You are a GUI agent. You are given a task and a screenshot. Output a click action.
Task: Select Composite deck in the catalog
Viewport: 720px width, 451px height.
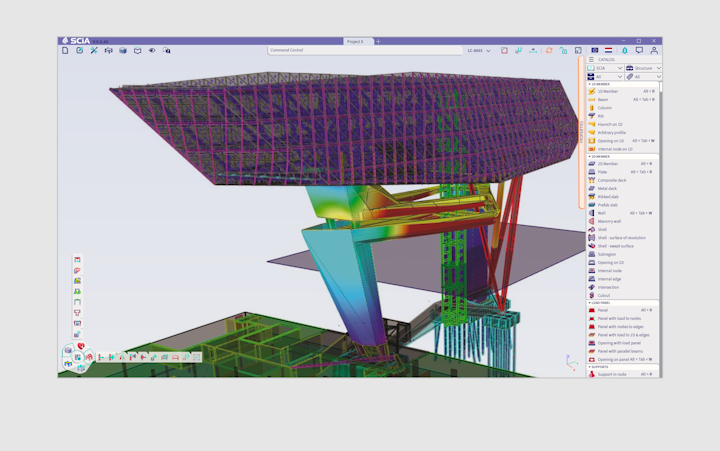click(x=612, y=180)
